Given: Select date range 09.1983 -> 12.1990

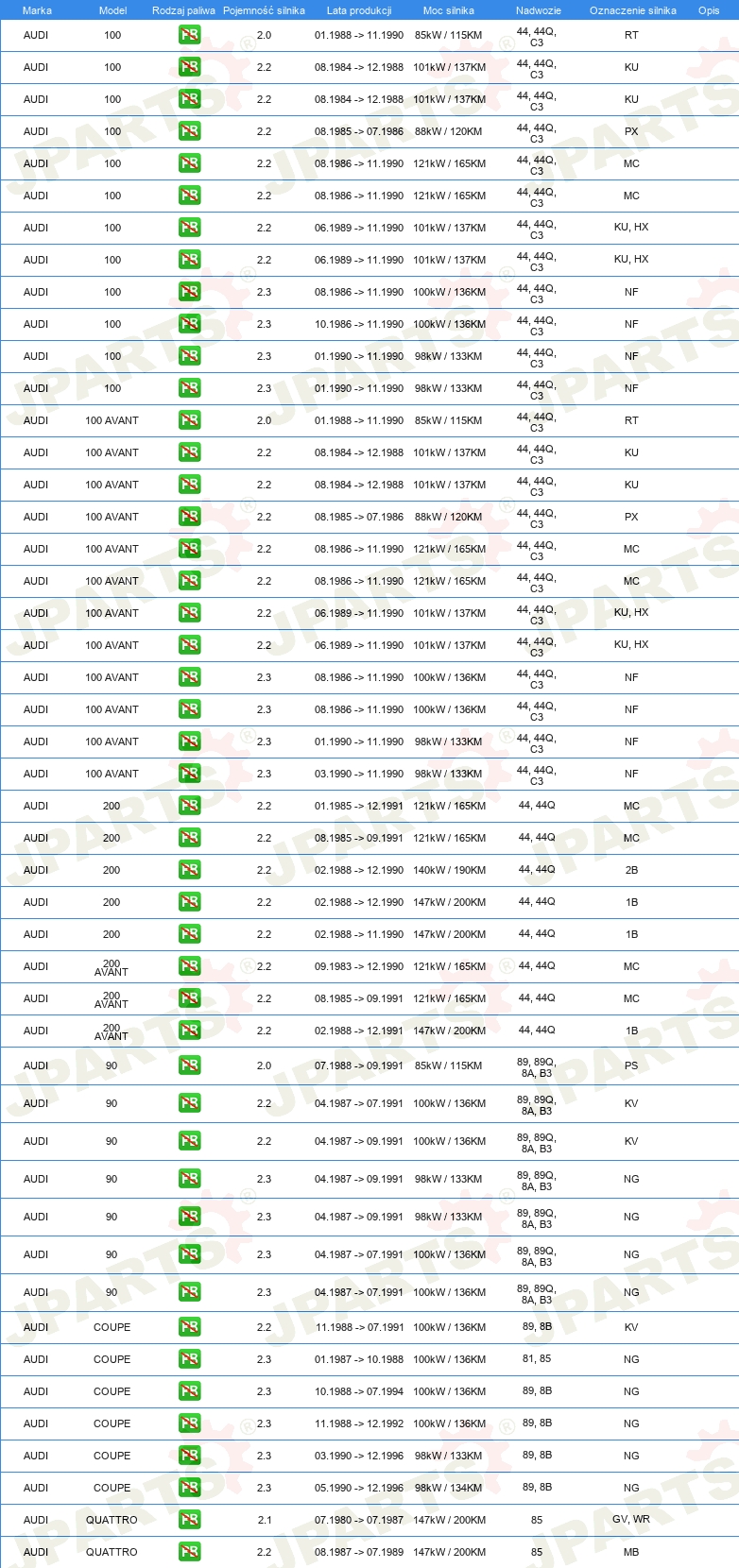Looking at the screenshot, I should tap(359, 966).
